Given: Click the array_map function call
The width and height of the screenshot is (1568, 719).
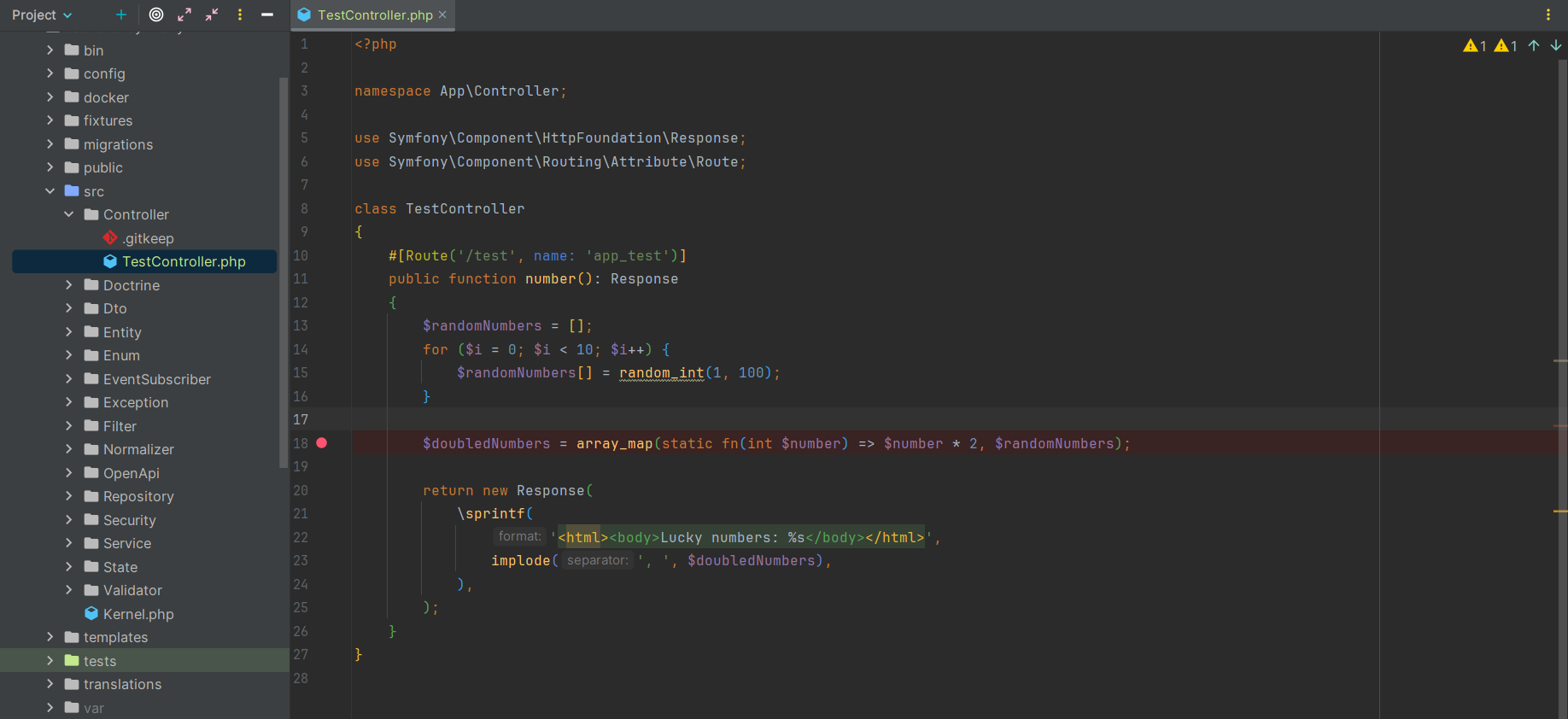Looking at the screenshot, I should click(615, 444).
